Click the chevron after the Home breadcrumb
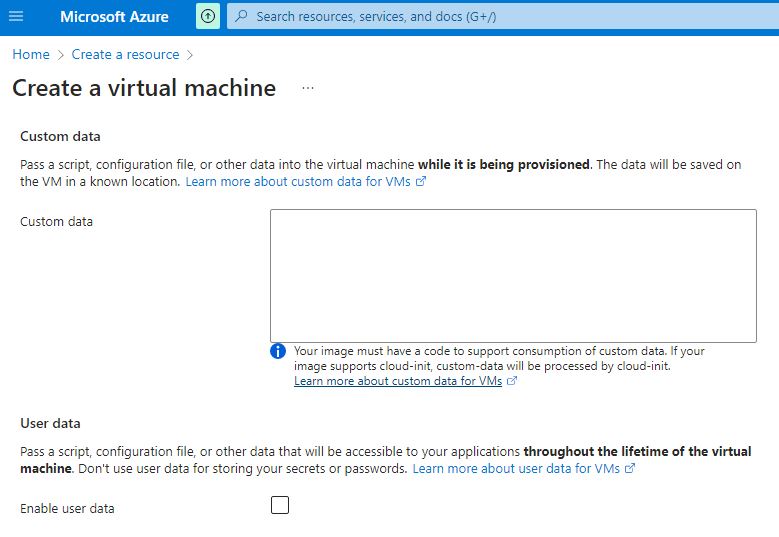The height and width of the screenshot is (537, 779). click(60, 55)
